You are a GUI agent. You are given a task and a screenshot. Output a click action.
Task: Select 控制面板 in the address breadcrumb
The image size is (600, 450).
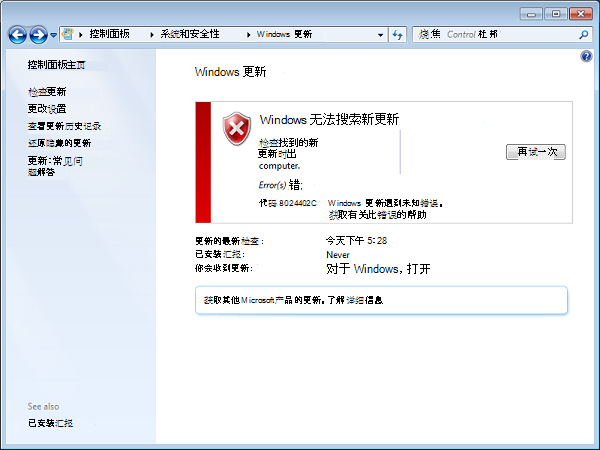pyautogui.click(x=109, y=34)
